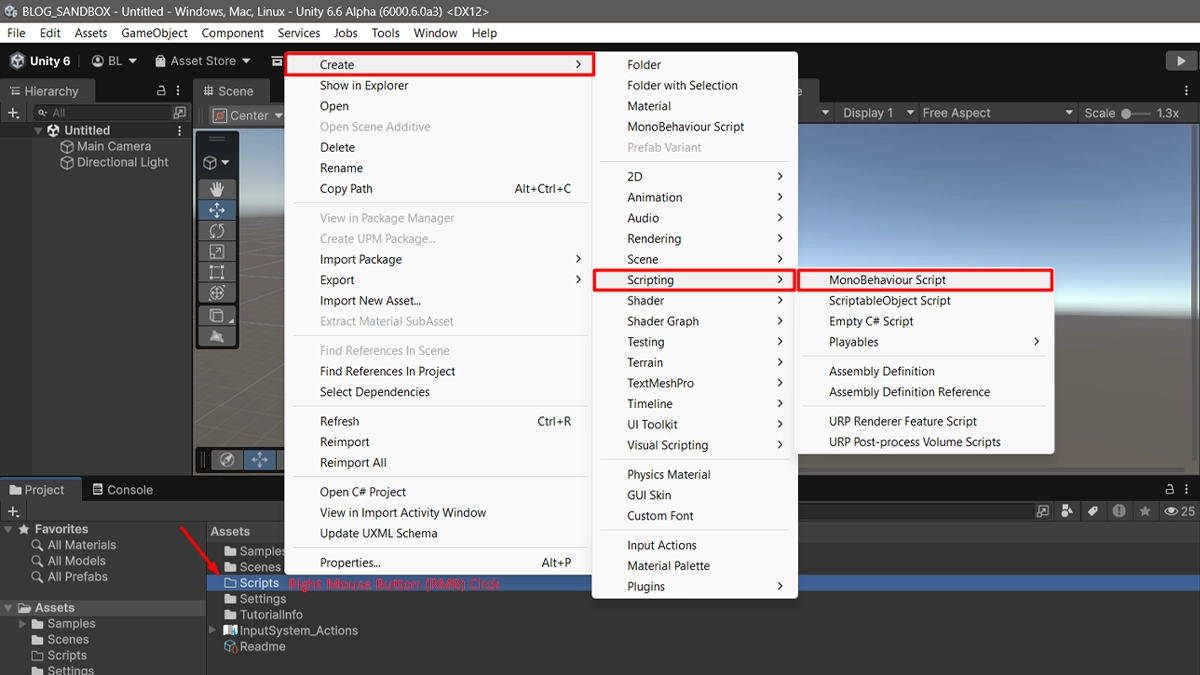1200x675 pixels.
Task: Open the File menu
Action: [16, 33]
